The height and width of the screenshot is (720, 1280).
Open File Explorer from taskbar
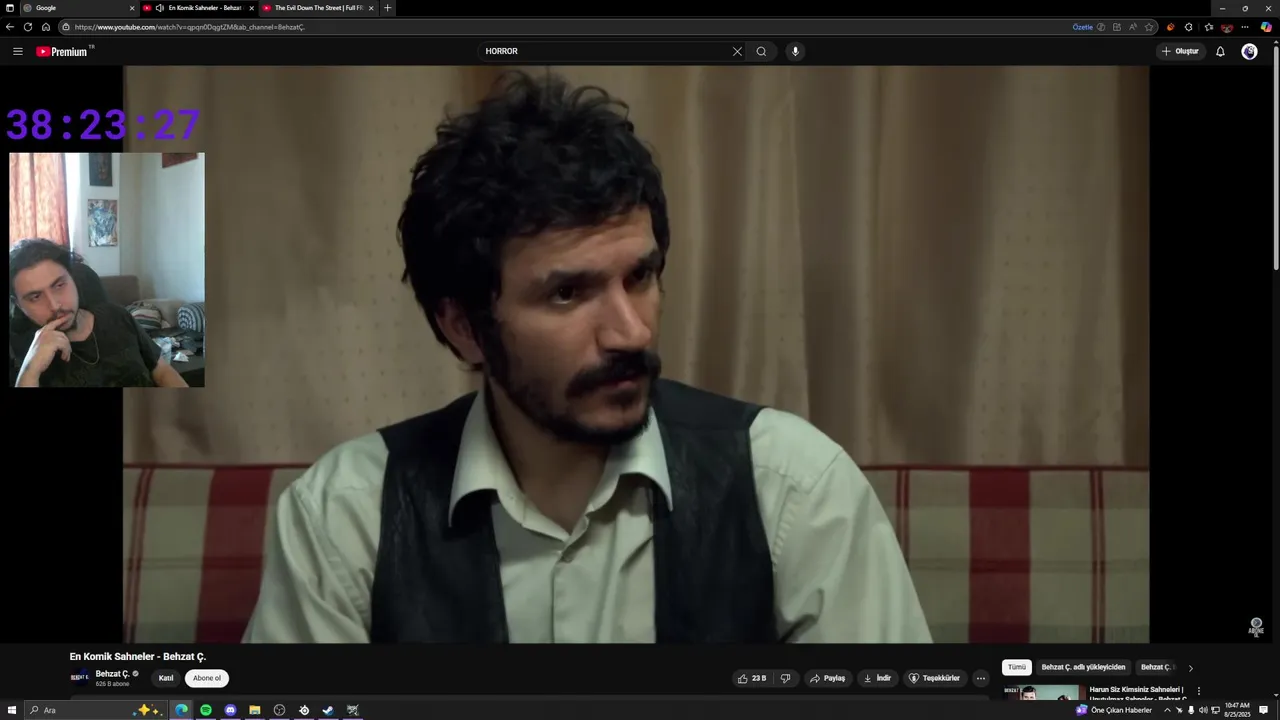pos(255,710)
